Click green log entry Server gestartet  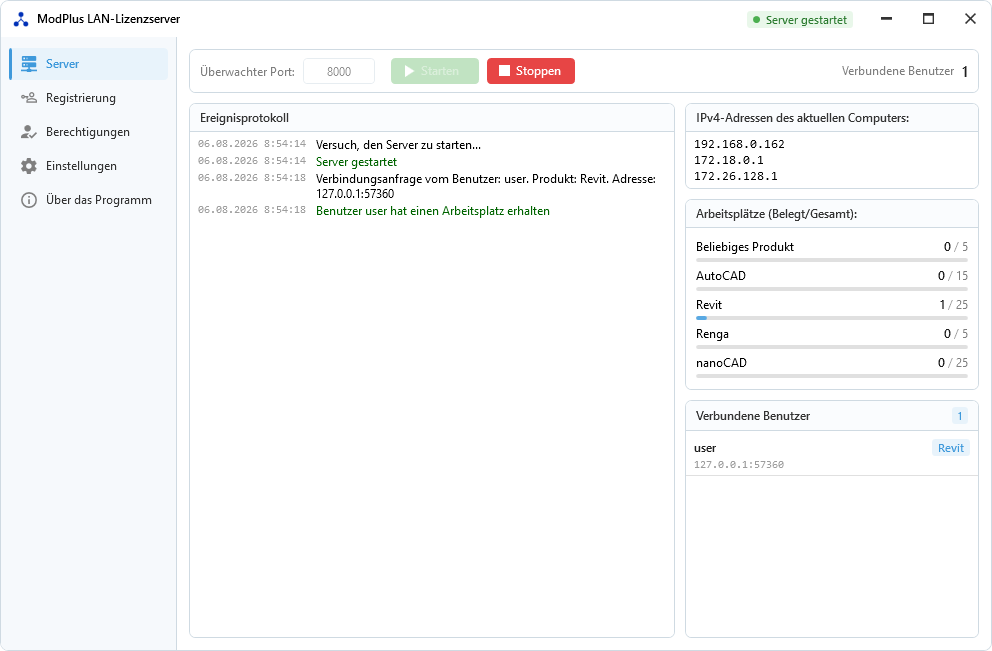pos(356,162)
